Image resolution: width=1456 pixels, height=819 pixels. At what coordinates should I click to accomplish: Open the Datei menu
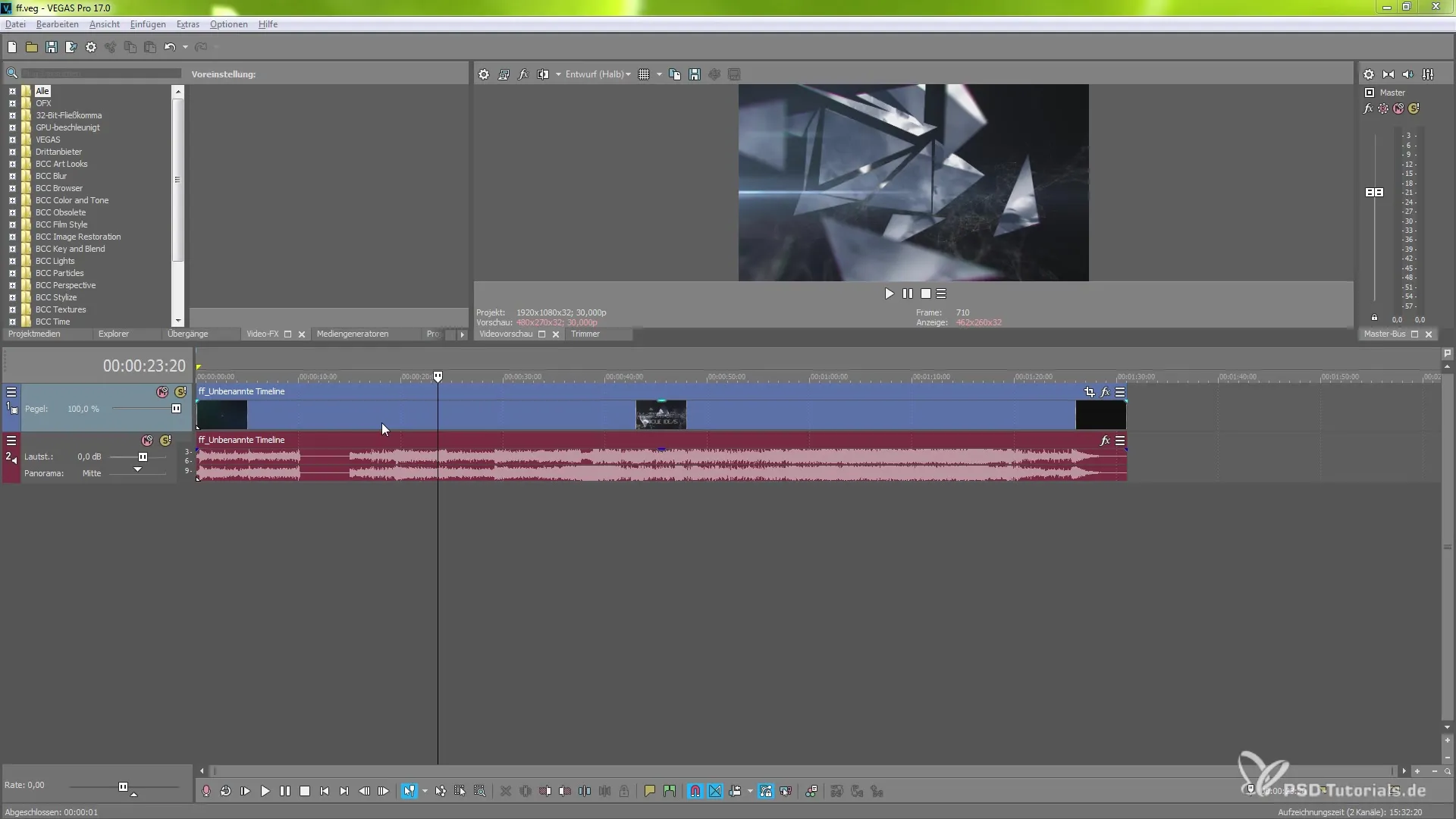point(15,24)
